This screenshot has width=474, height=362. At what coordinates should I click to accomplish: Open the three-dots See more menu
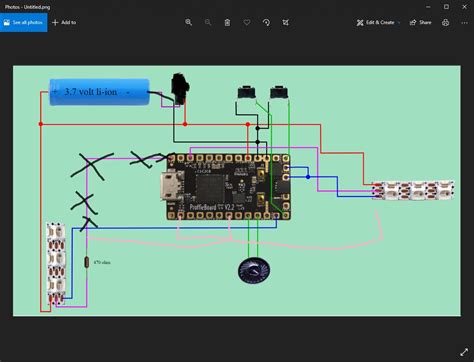click(465, 22)
